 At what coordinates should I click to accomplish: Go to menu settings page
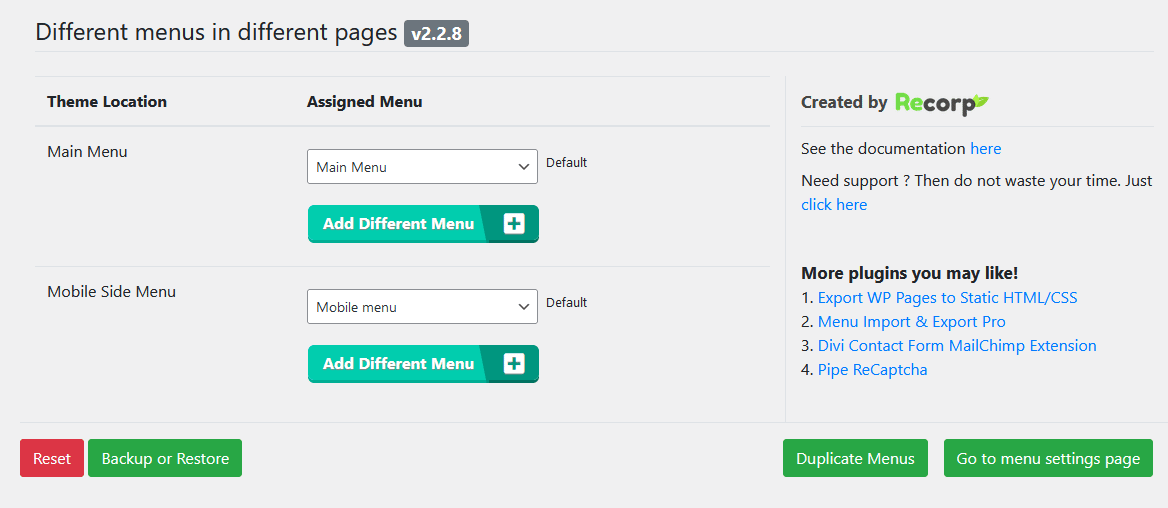tap(1048, 459)
